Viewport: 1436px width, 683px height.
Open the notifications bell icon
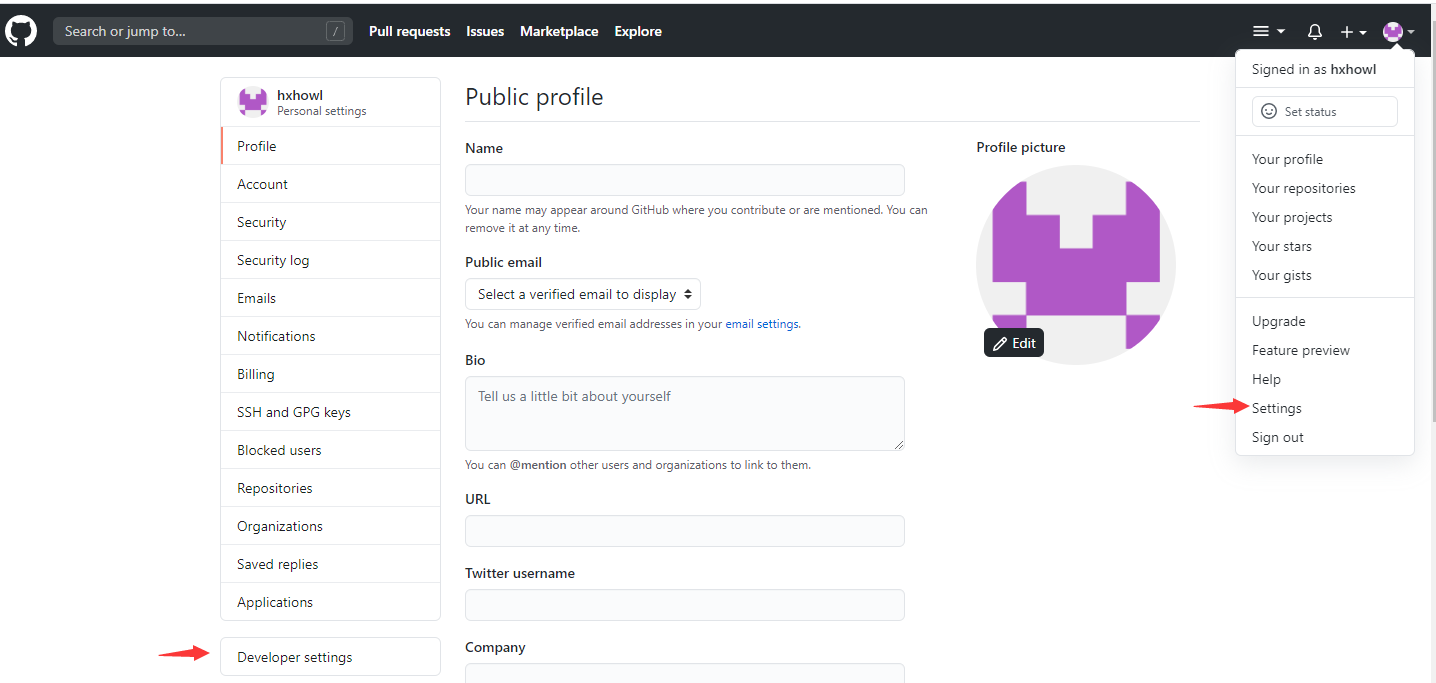coord(1315,32)
